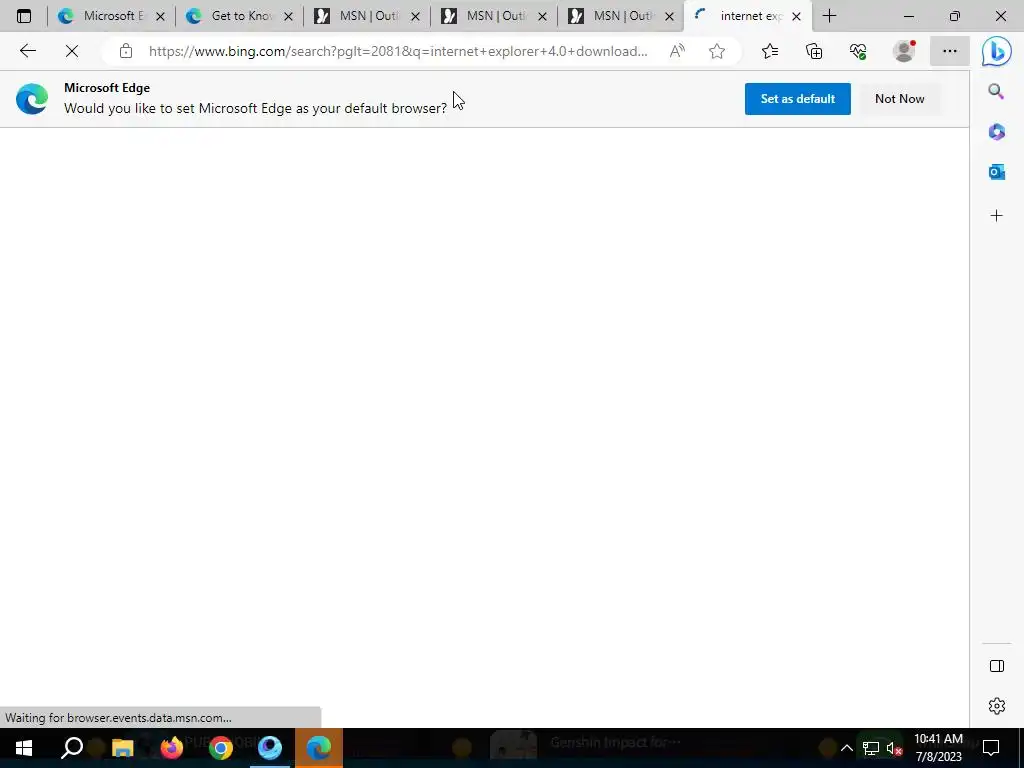Open sidebar settings gear

[x=997, y=706]
